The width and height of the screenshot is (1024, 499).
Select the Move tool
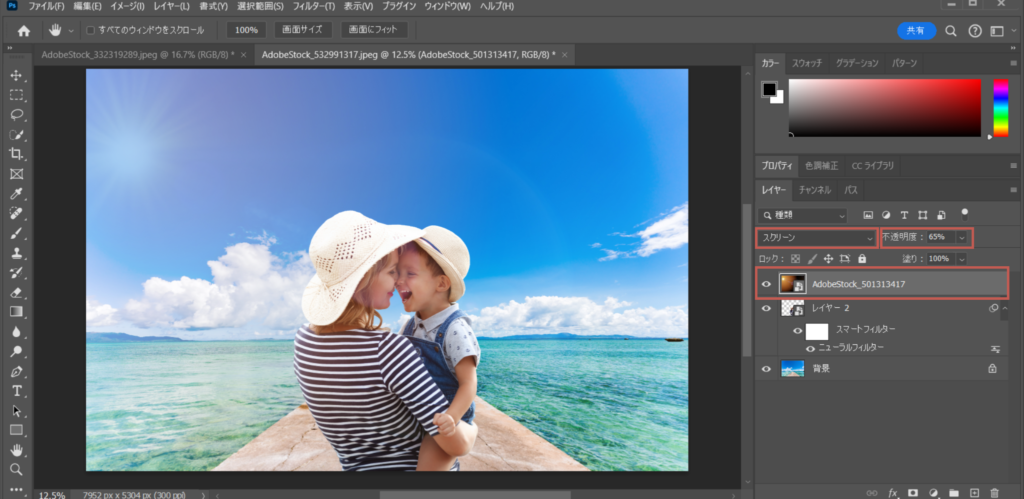(x=16, y=76)
